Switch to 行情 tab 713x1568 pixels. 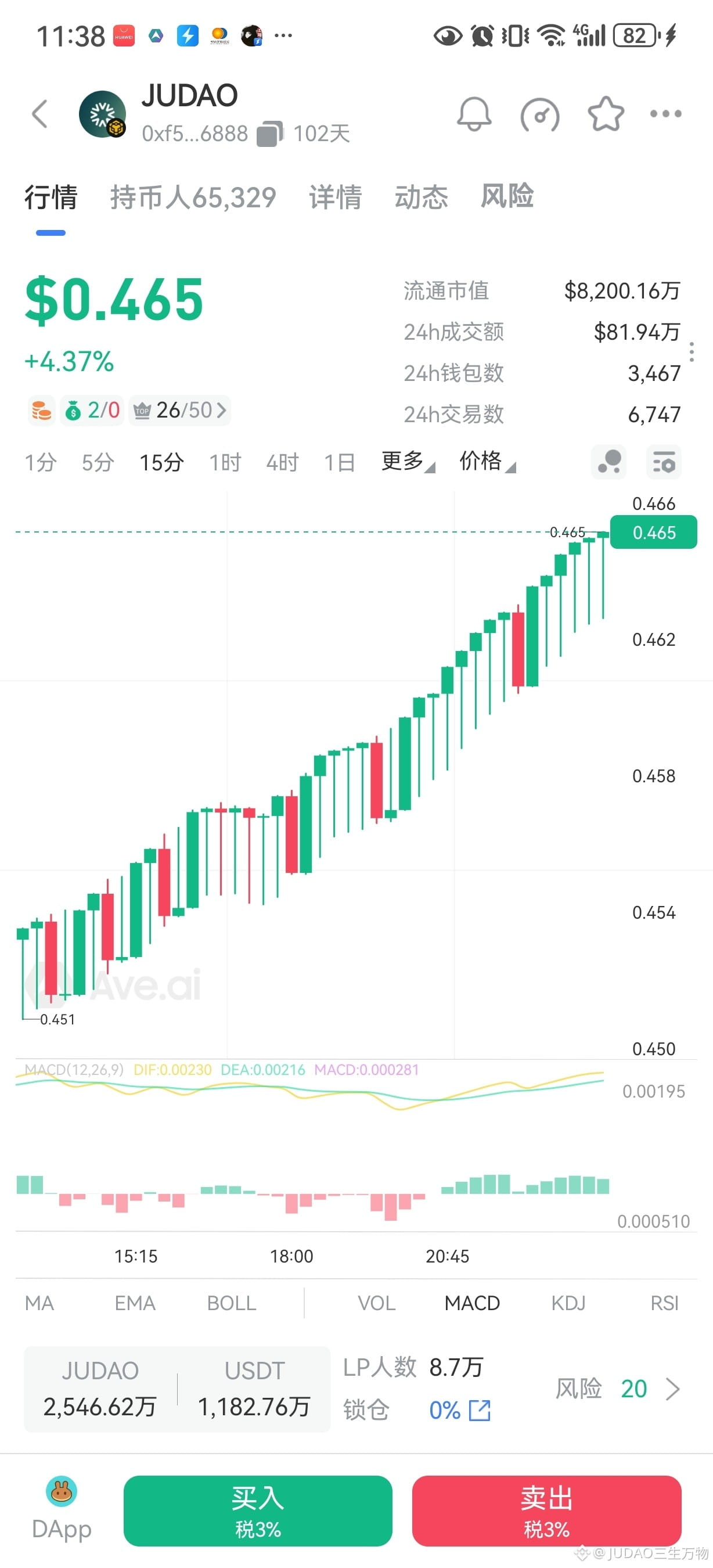coord(51,197)
